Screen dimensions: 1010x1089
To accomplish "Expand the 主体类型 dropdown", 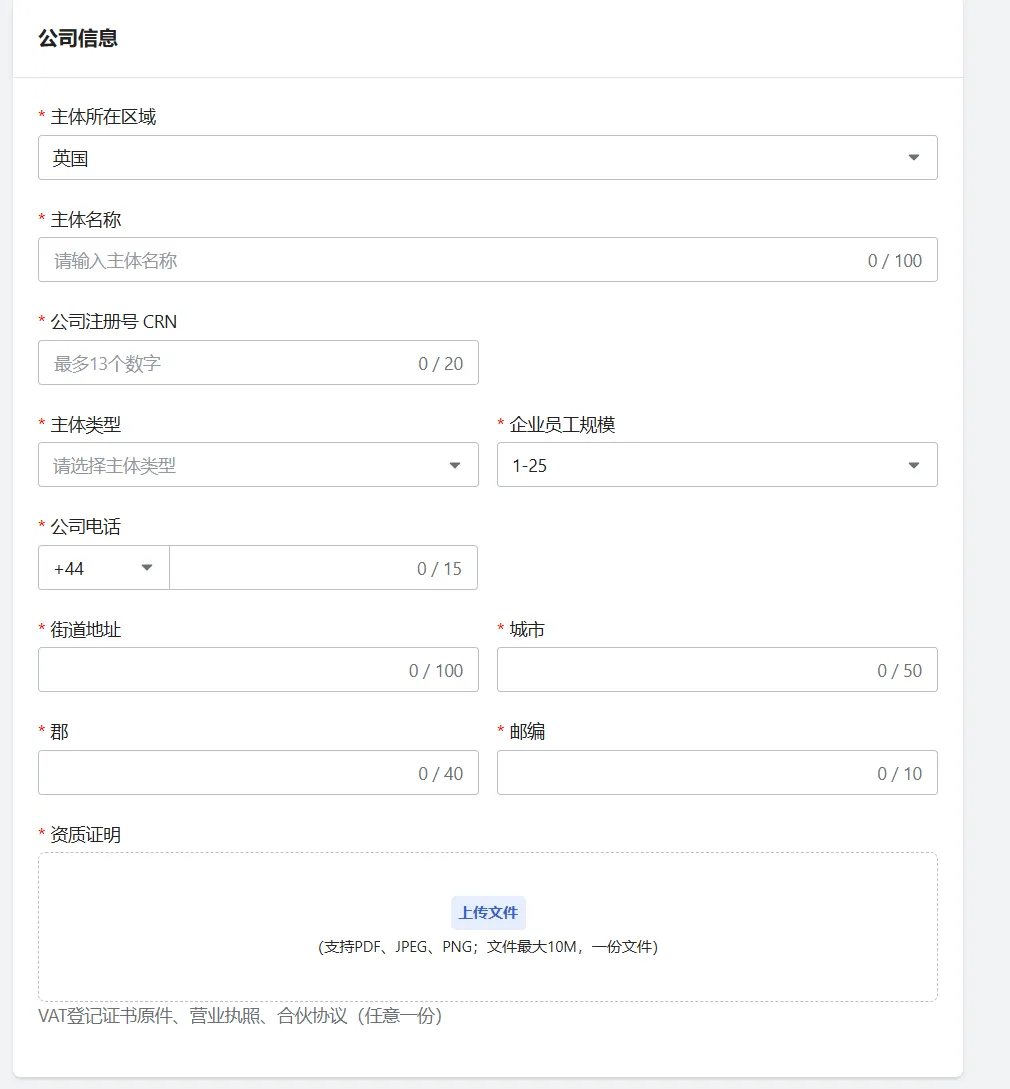I will click(240, 465).
